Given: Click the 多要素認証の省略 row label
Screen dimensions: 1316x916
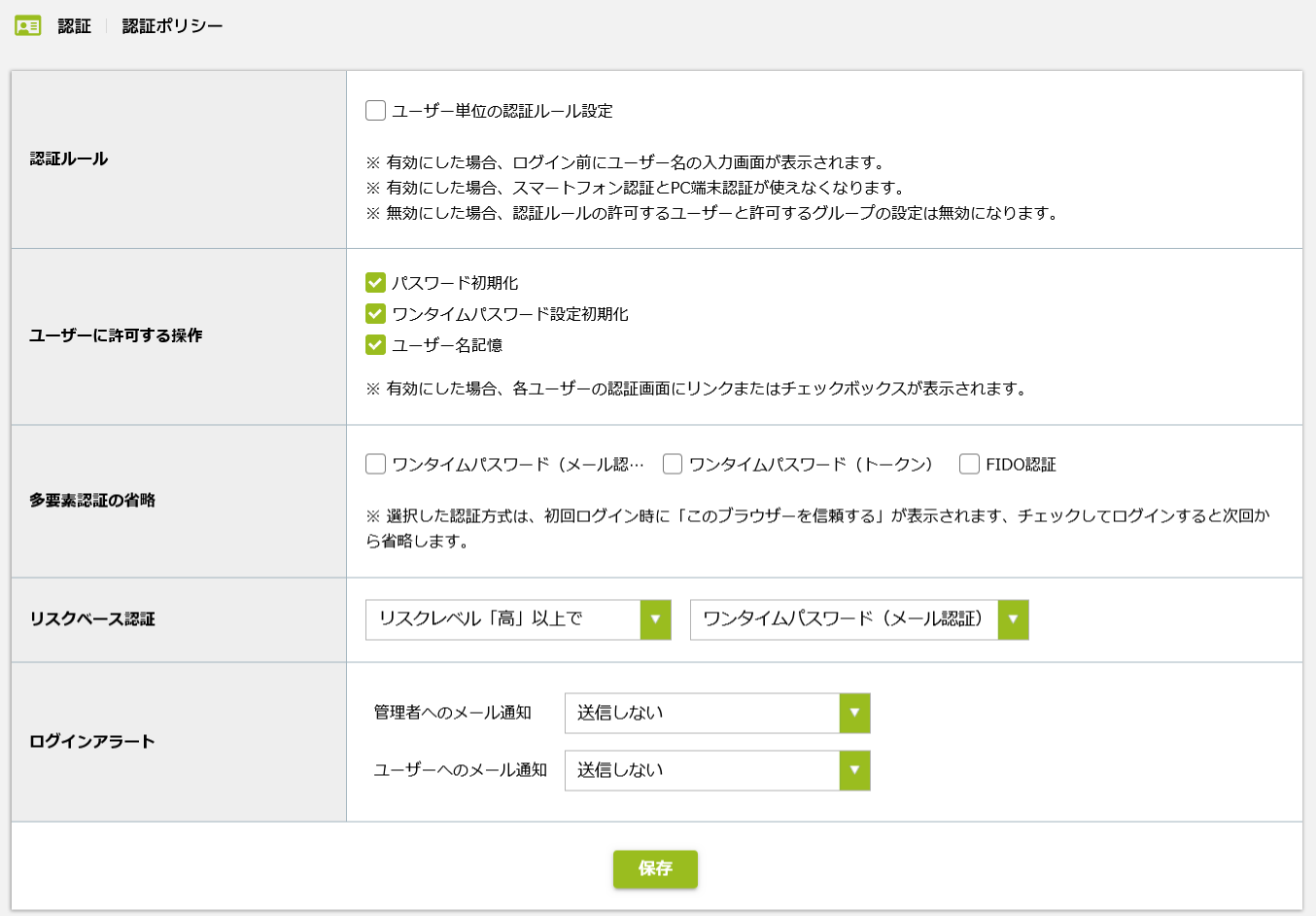Looking at the screenshot, I should (92, 500).
